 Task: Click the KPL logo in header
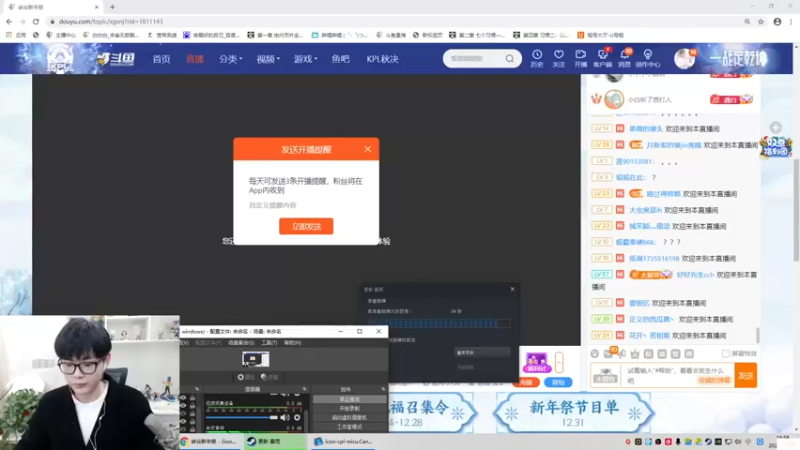pos(60,59)
